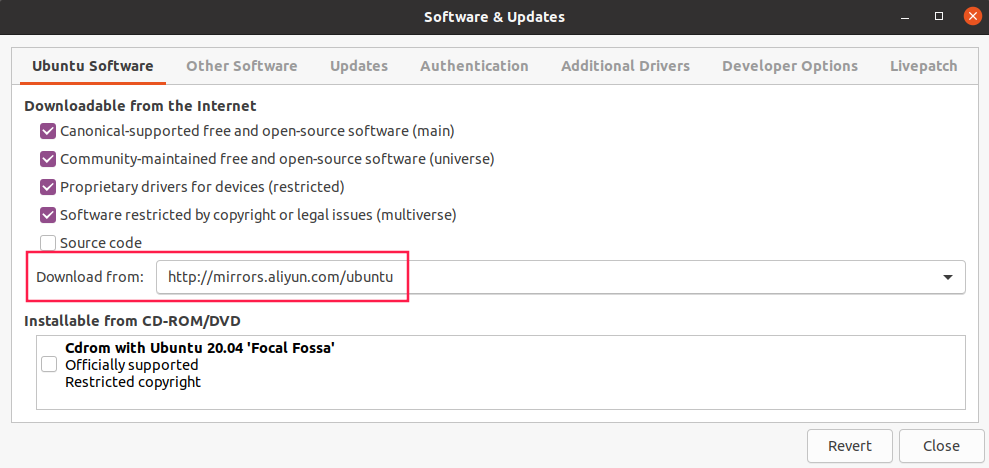Viewport: 989px width, 468px height.
Task: Click the 'Restricted copyright' text
Action: 133,382
